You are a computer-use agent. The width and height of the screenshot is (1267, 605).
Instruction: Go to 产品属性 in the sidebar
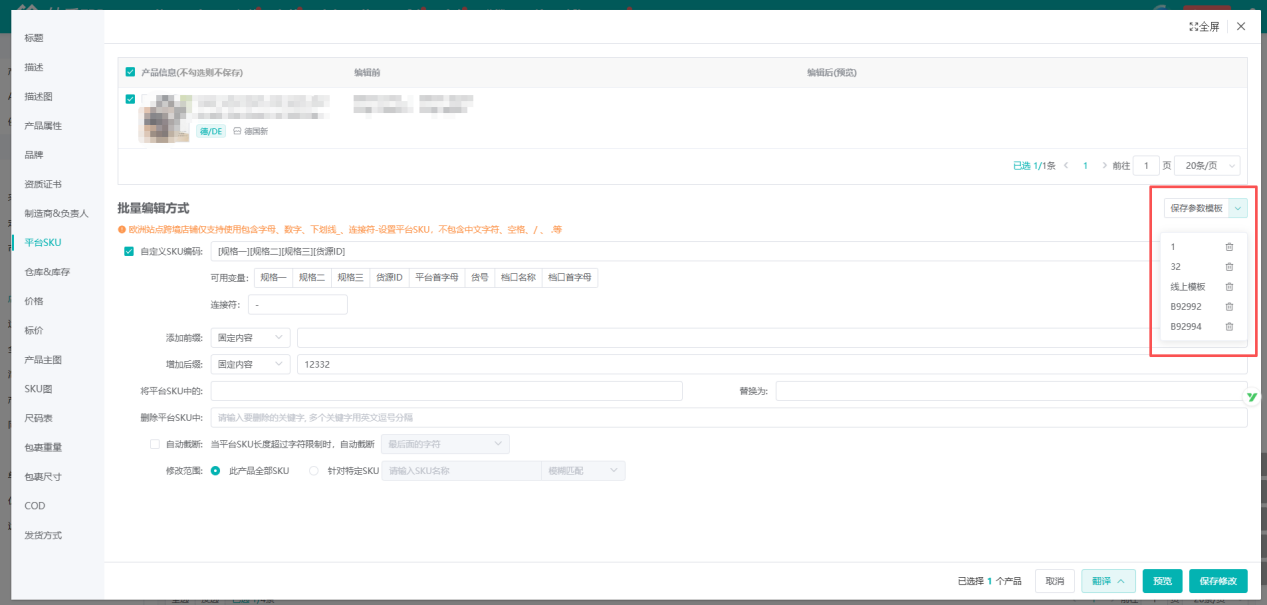pos(43,126)
